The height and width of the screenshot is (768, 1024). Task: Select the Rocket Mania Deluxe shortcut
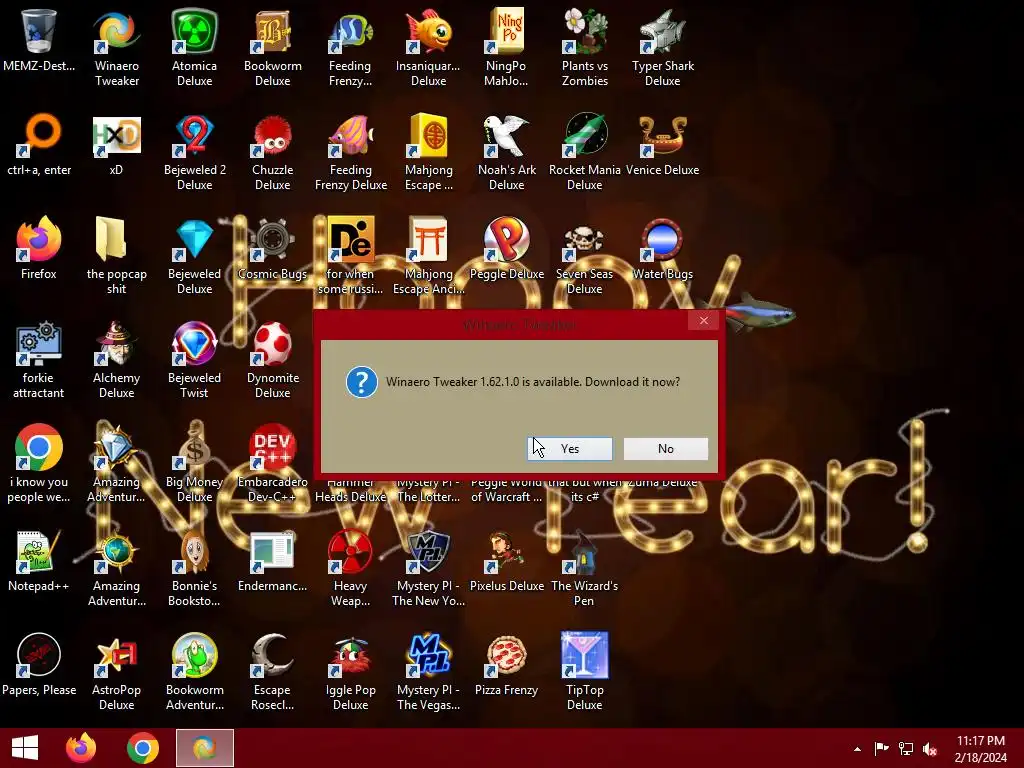coord(584,152)
